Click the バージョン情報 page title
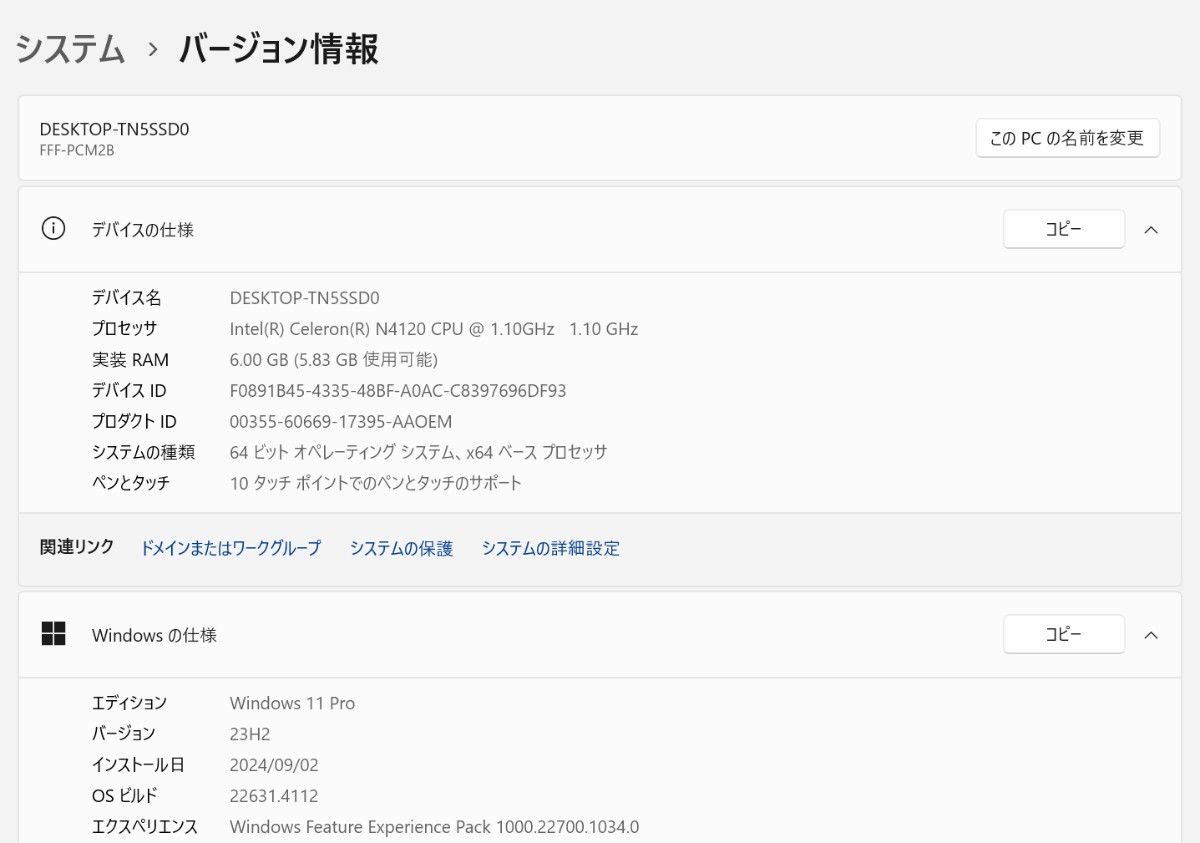The height and width of the screenshot is (843, 1200). click(279, 49)
